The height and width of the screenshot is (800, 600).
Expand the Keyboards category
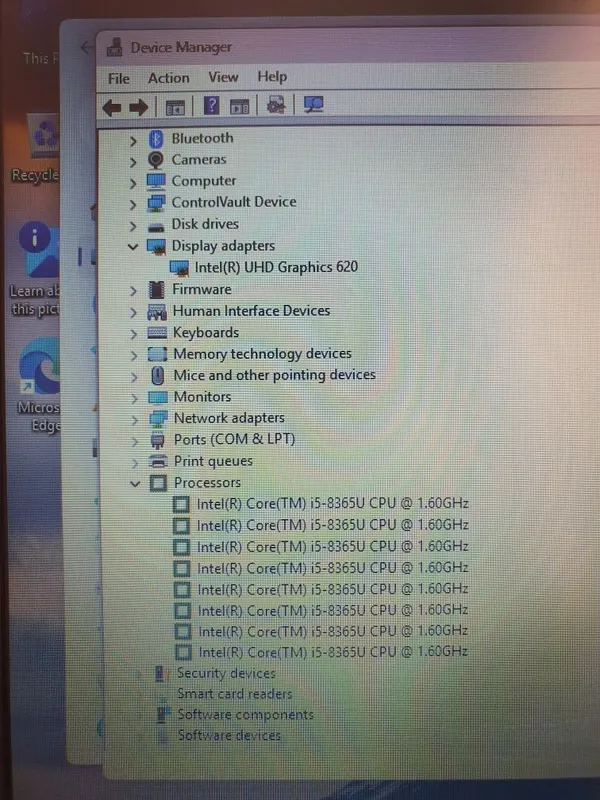134,334
